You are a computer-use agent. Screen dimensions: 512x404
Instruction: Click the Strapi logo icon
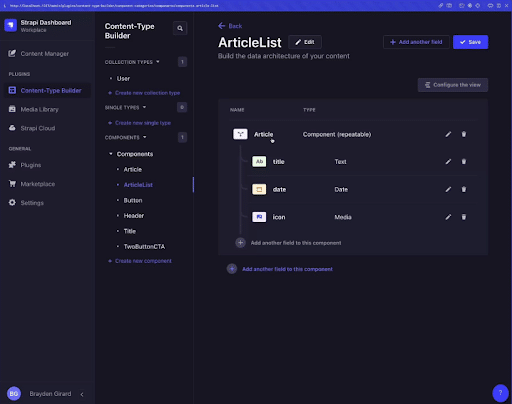tap(10, 25)
